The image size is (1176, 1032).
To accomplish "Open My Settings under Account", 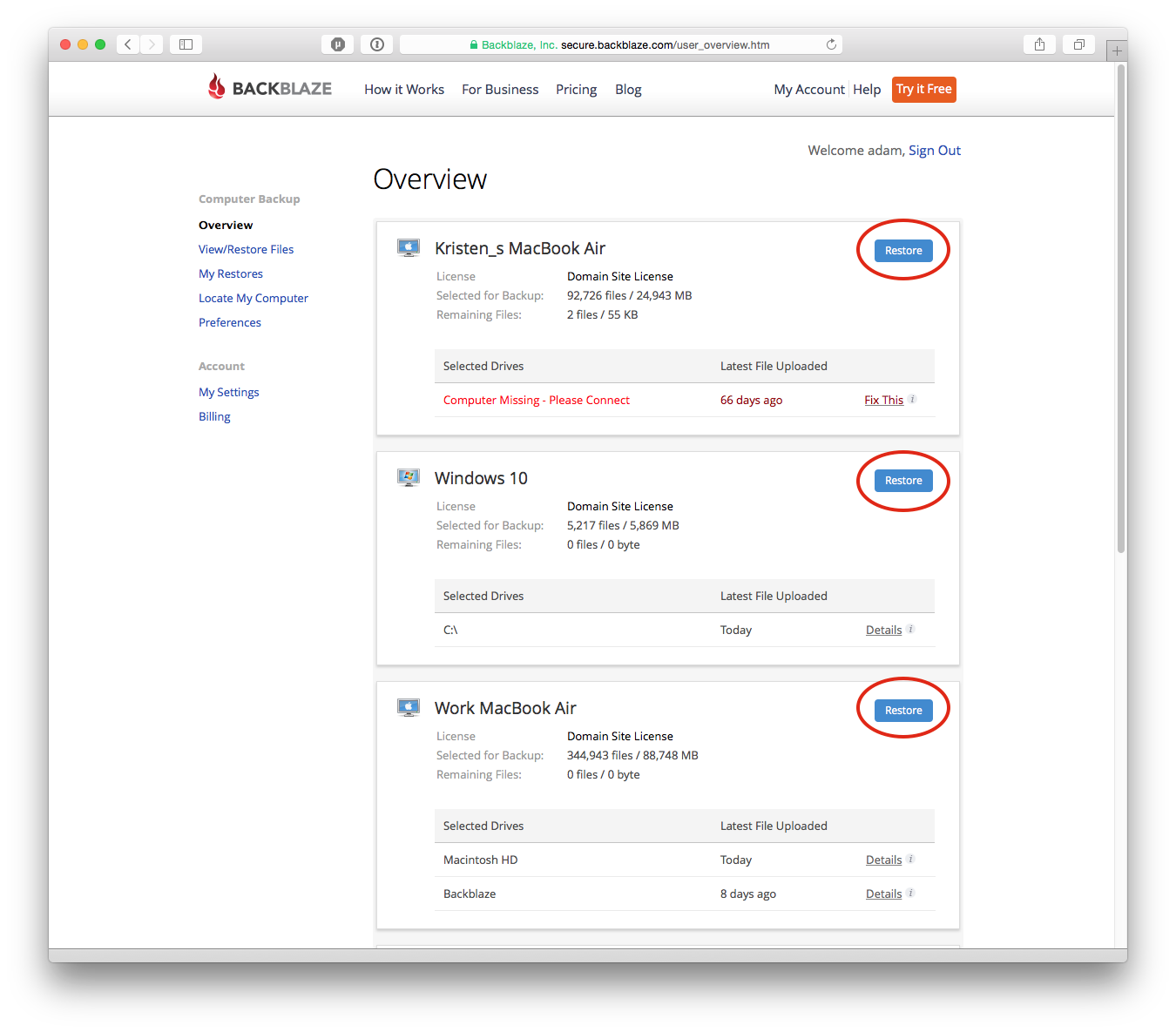I will tap(229, 392).
